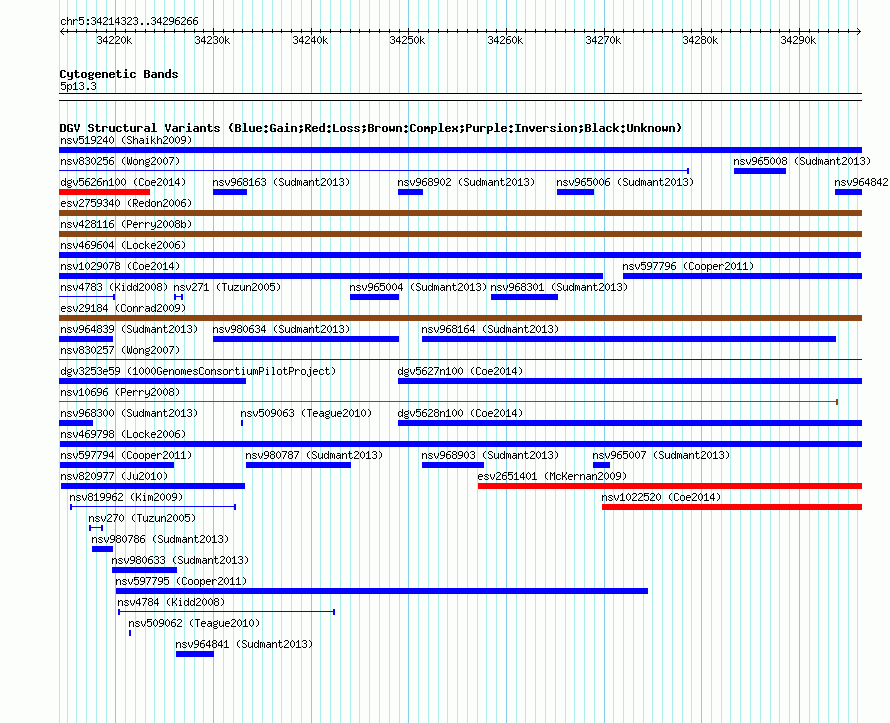Image resolution: width=890 pixels, height=723 pixels.
Task: Open dgv3253e59 1000GenomesConsortiumPilotProject label
Action: [198, 371]
